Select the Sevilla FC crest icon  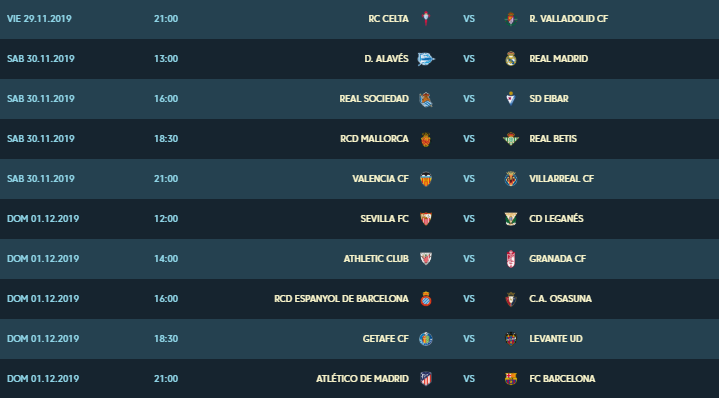click(426, 219)
